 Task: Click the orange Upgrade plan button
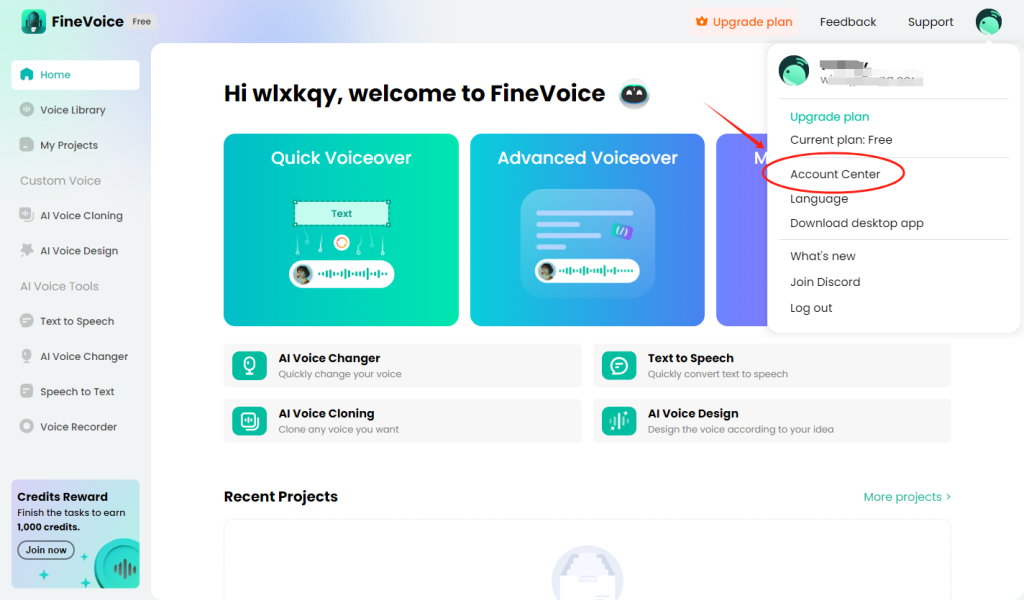click(x=744, y=22)
